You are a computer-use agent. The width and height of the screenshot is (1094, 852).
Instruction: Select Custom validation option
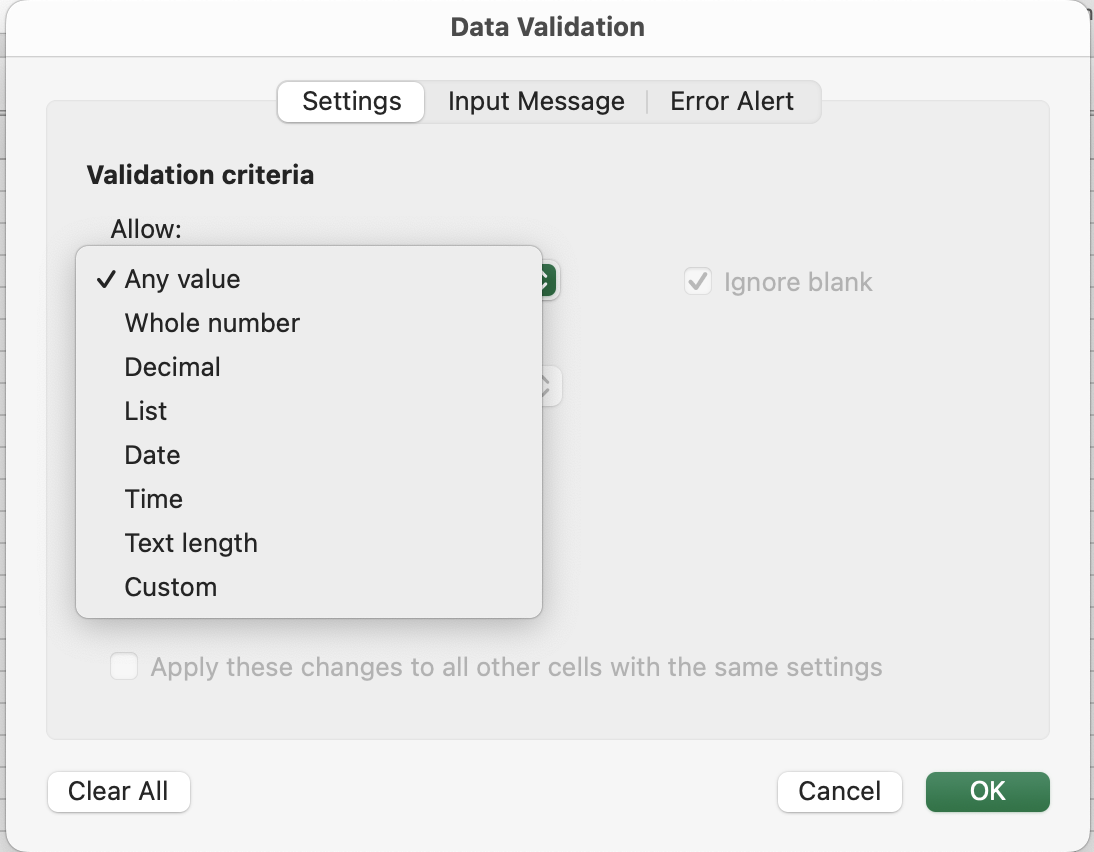tap(170, 587)
